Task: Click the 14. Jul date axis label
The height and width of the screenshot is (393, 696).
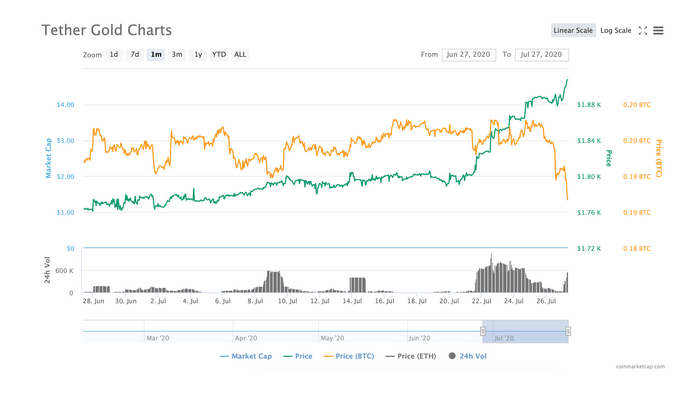Action: tap(352, 301)
